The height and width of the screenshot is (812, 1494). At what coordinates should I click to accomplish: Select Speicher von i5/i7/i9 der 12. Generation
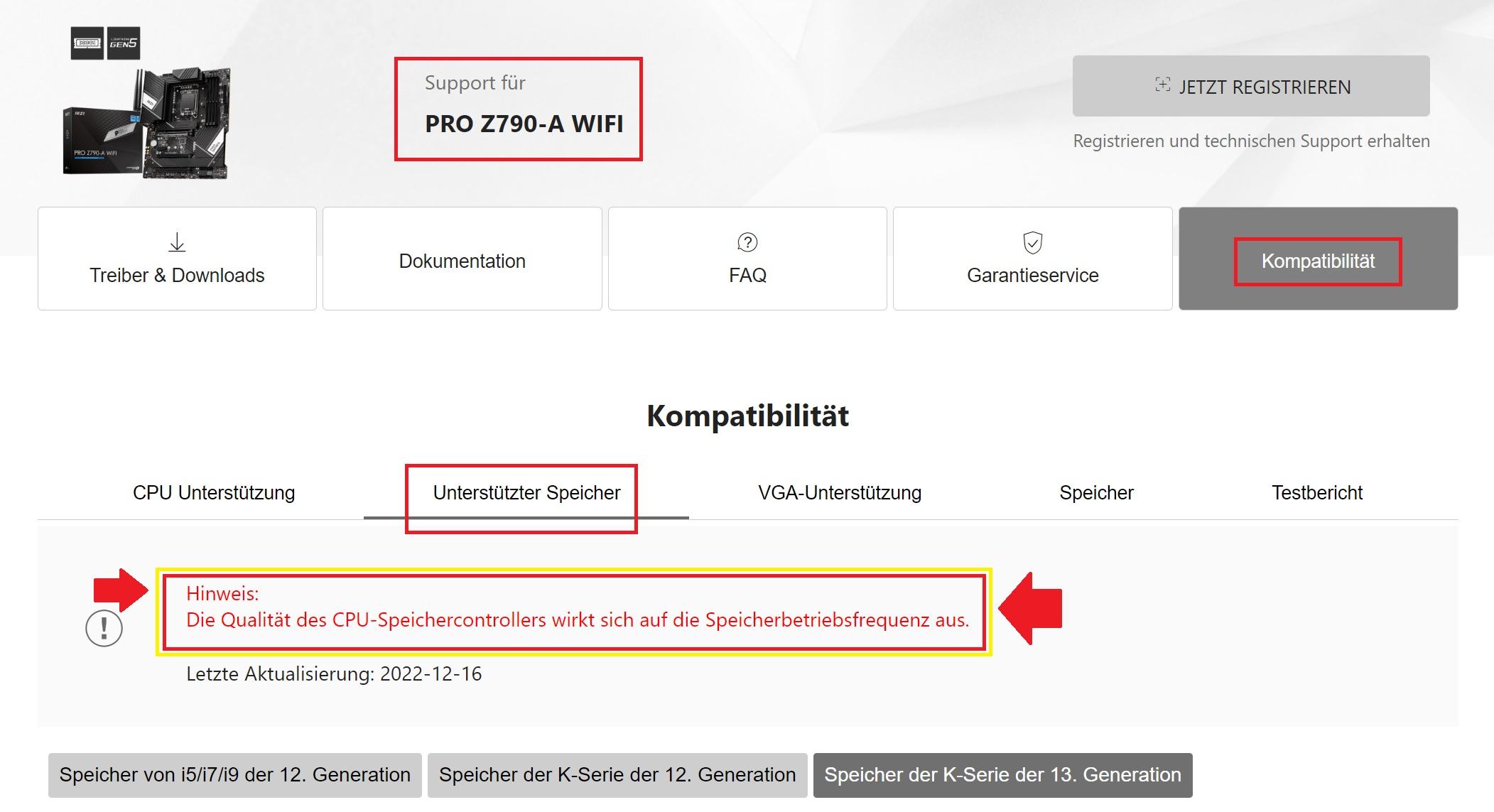click(x=235, y=775)
